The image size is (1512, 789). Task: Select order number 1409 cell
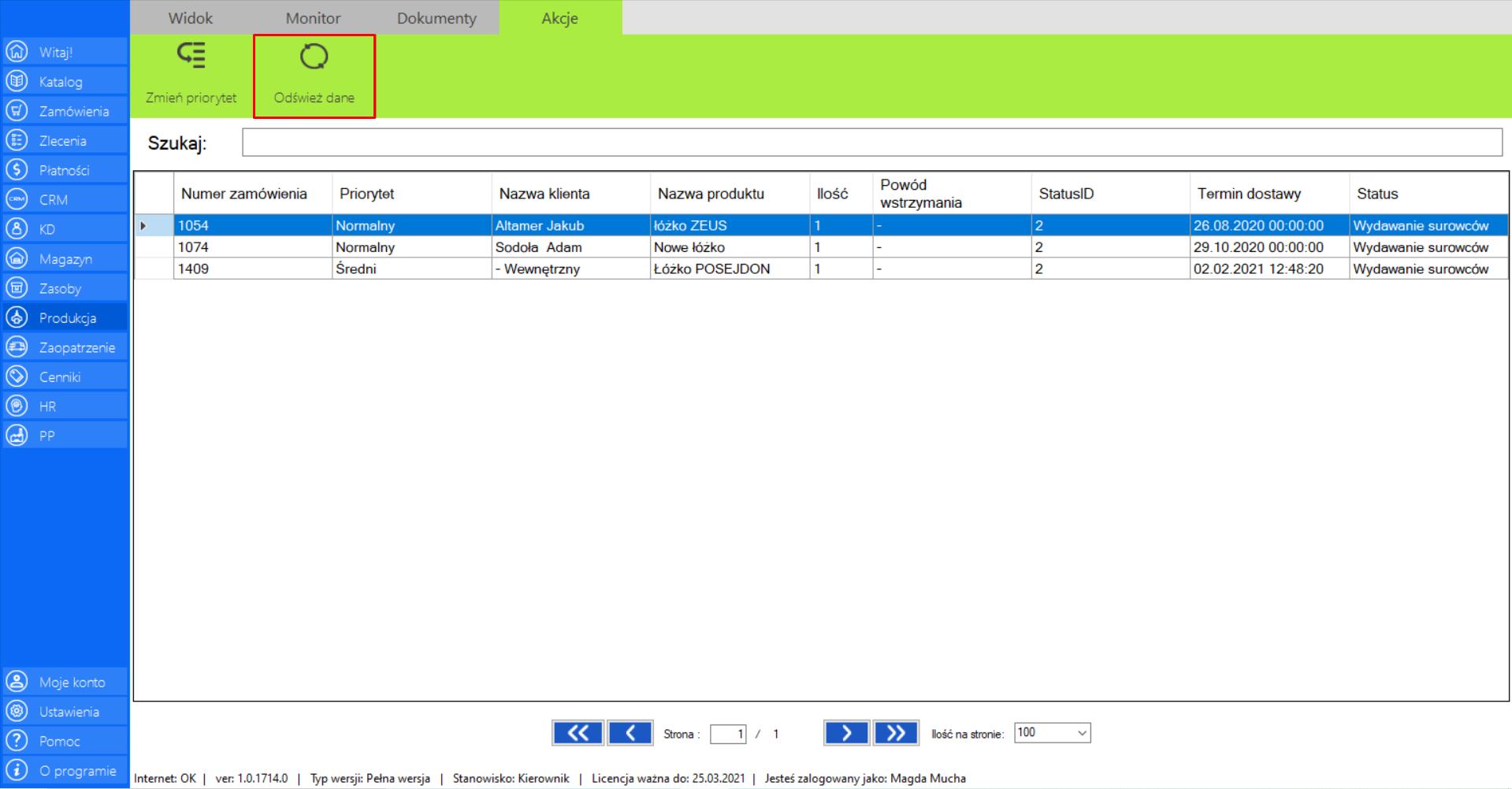253,269
